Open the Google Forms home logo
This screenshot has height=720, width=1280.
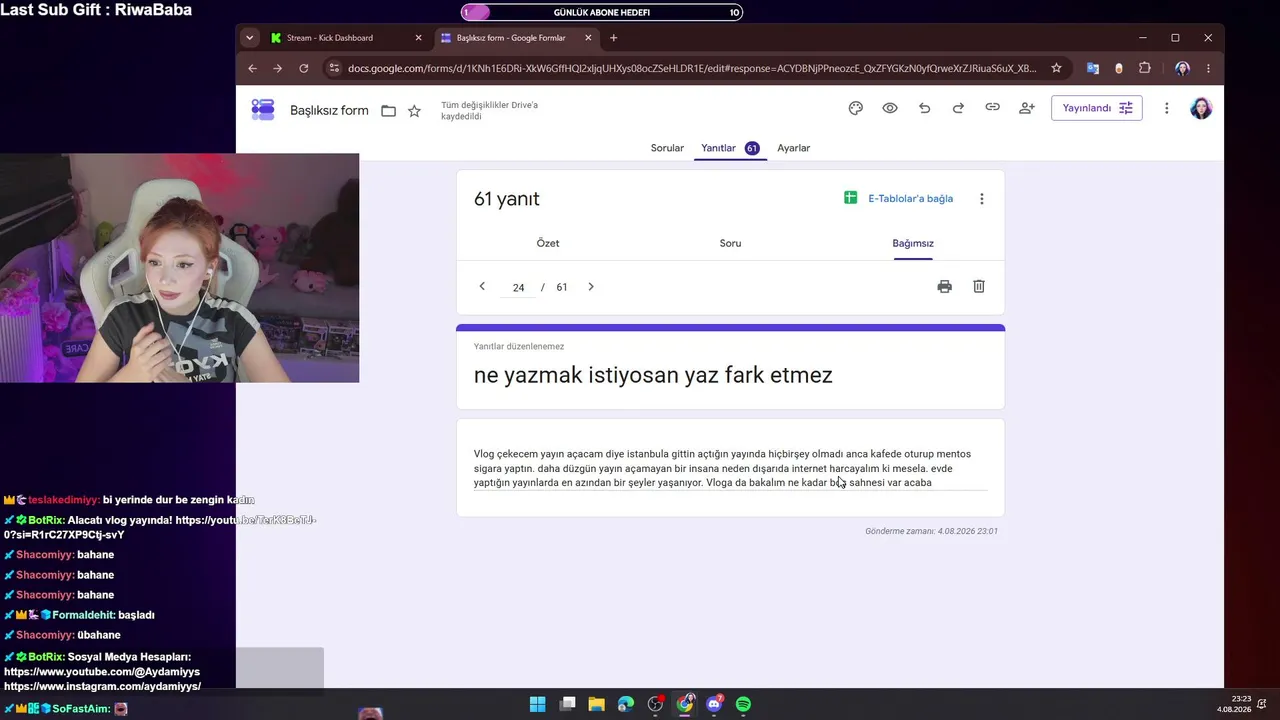point(263,110)
